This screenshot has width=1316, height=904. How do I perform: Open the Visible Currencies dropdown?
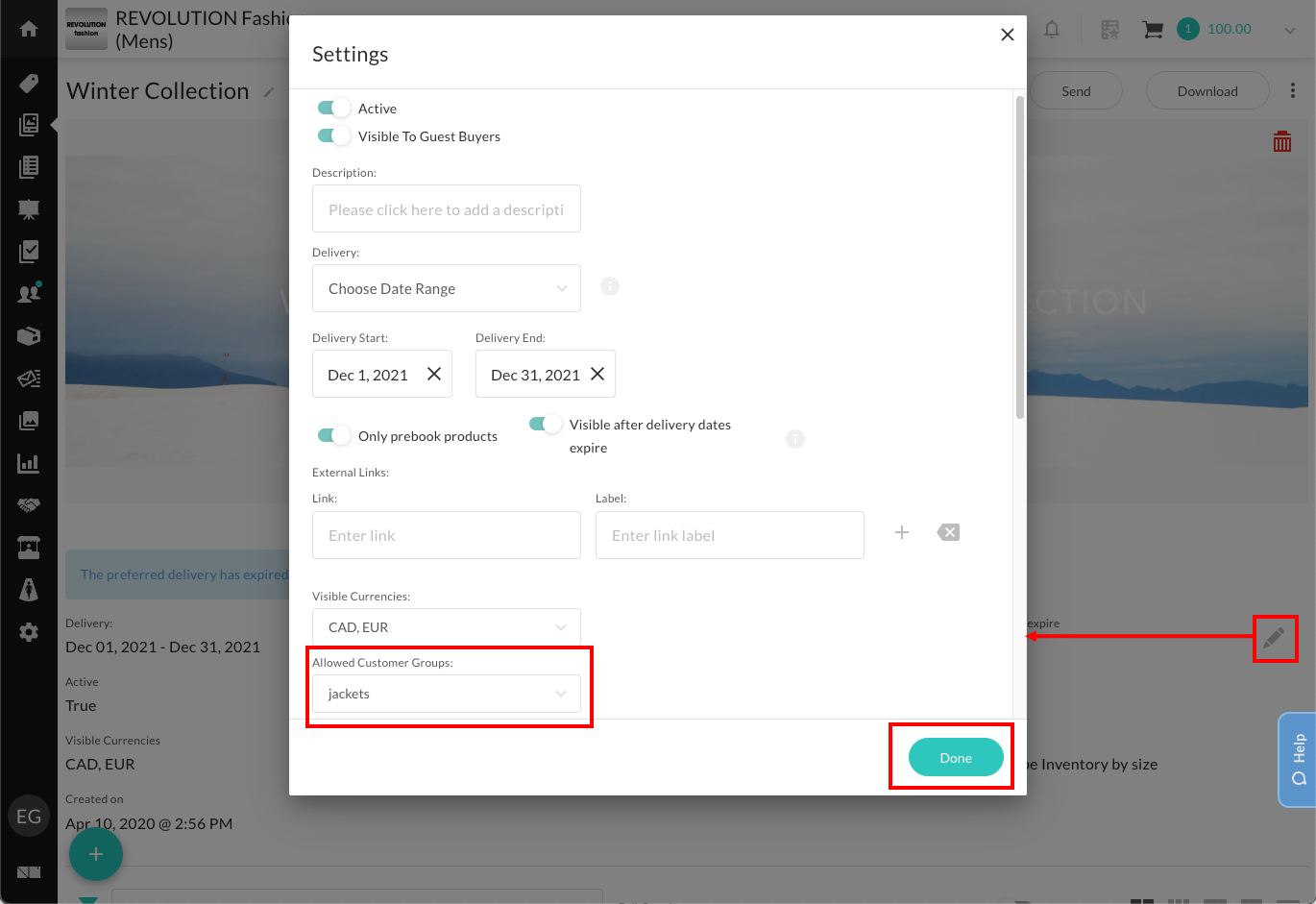(447, 626)
